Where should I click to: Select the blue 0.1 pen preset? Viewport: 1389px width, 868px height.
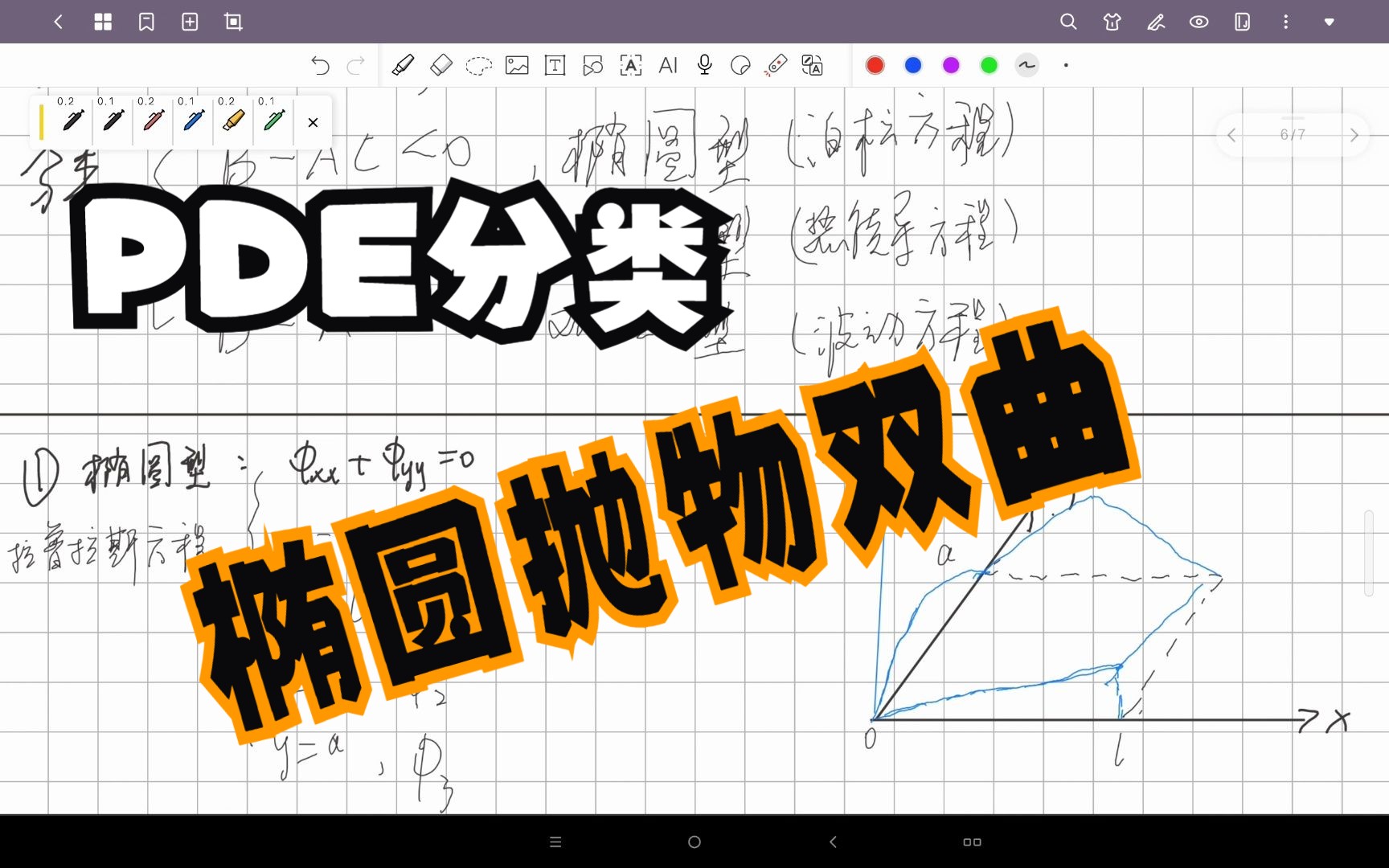193,121
